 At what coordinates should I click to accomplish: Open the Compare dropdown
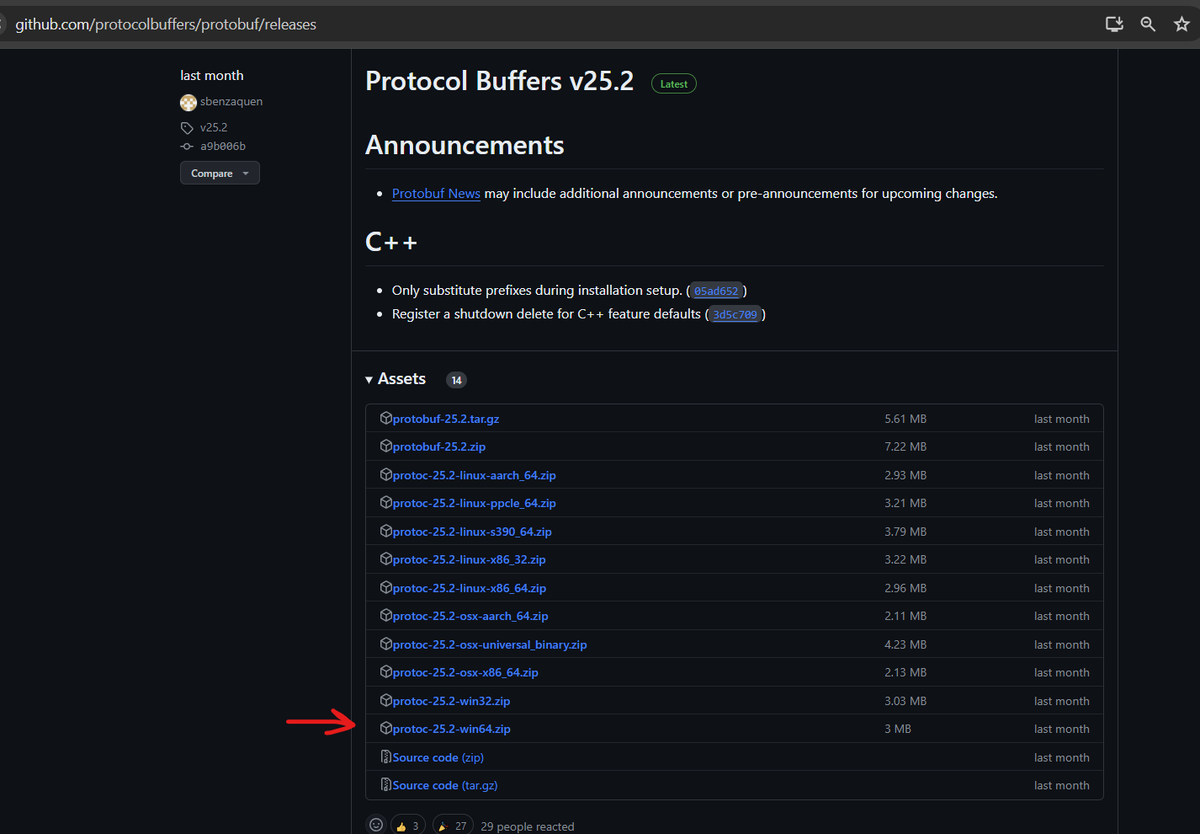point(220,173)
